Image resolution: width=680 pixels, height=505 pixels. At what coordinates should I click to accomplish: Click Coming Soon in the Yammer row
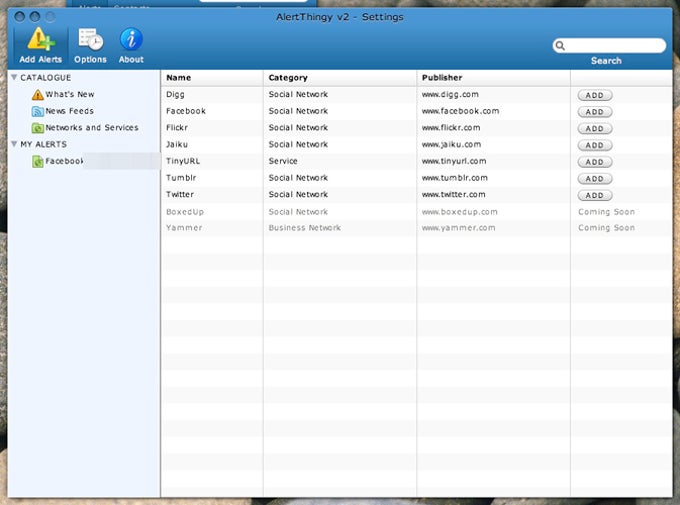pyautogui.click(x=606, y=228)
